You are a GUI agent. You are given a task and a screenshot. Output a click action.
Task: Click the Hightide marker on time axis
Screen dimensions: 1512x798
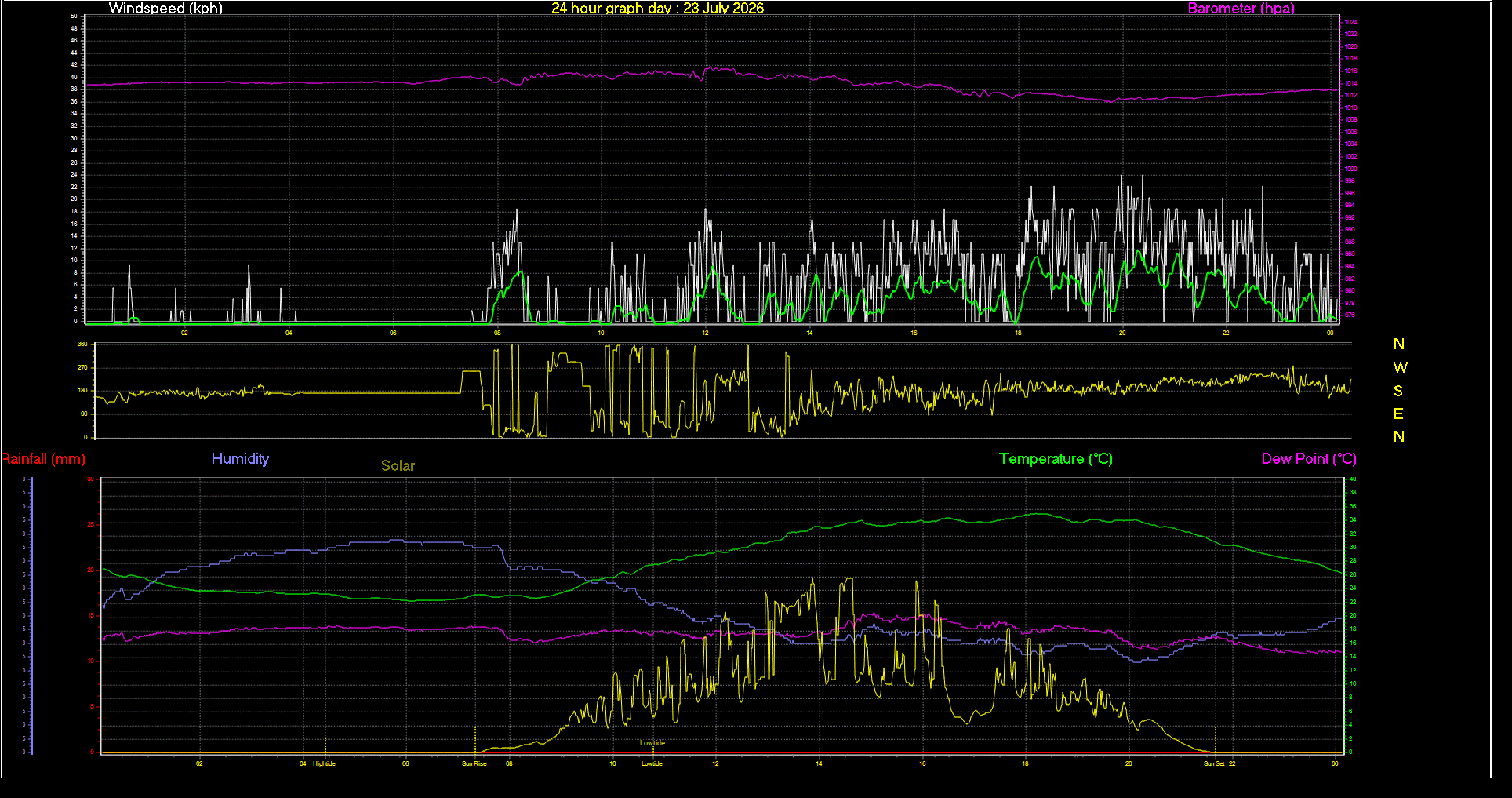(324, 763)
